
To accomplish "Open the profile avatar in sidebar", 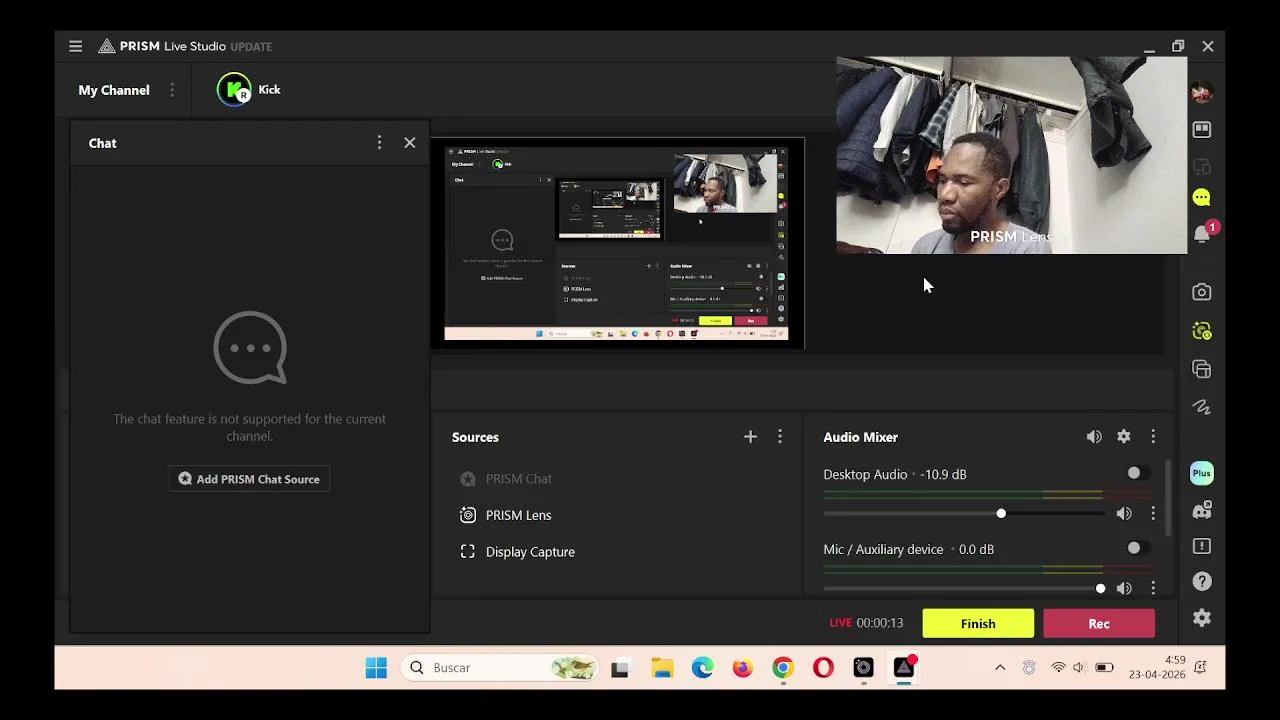I will 1202,92.
